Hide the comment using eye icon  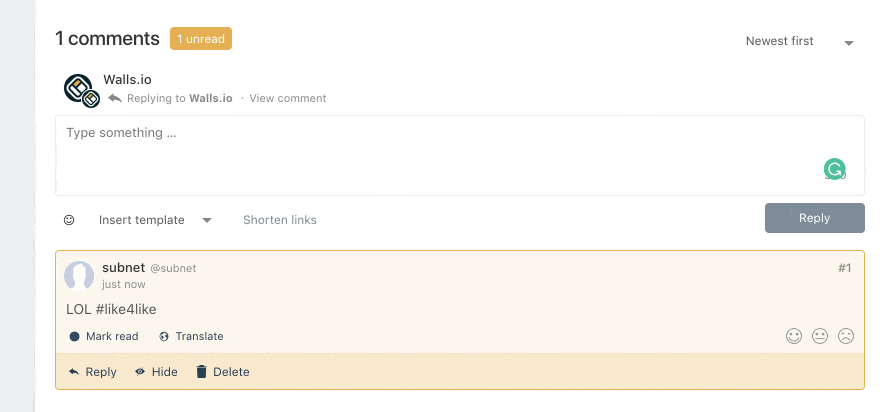click(140, 372)
